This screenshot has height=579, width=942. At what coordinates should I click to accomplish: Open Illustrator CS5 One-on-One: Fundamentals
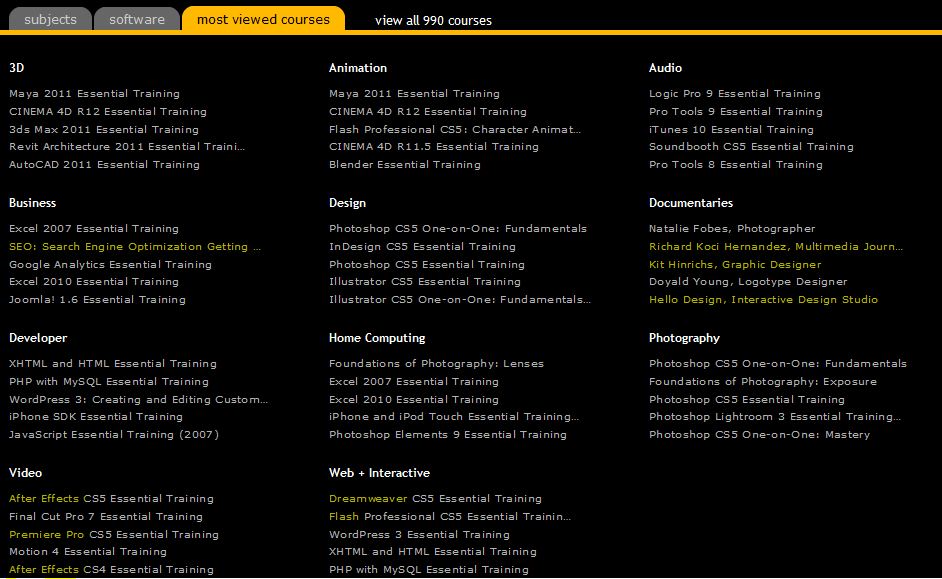click(x=460, y=300)
